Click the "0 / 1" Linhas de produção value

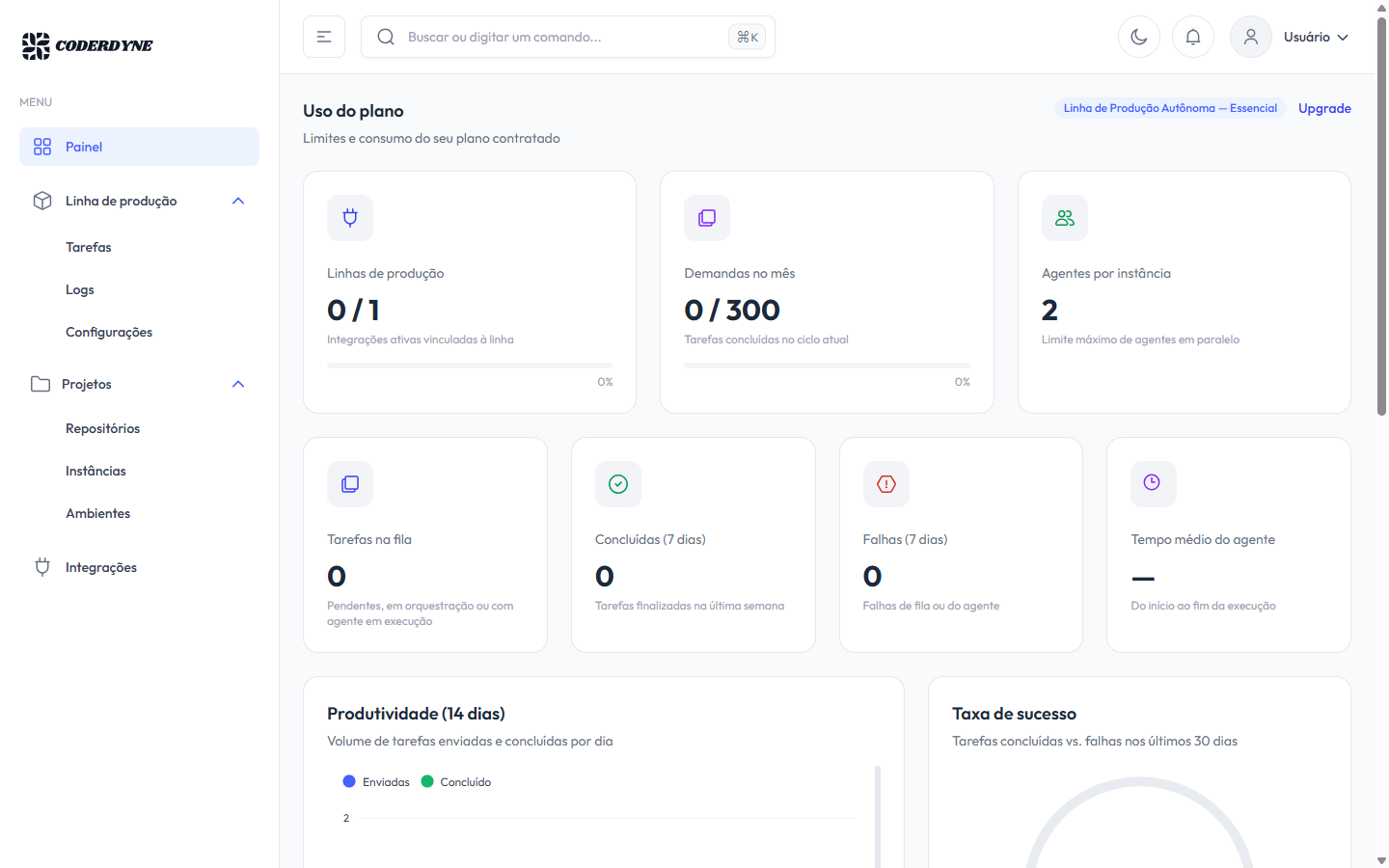353,310
